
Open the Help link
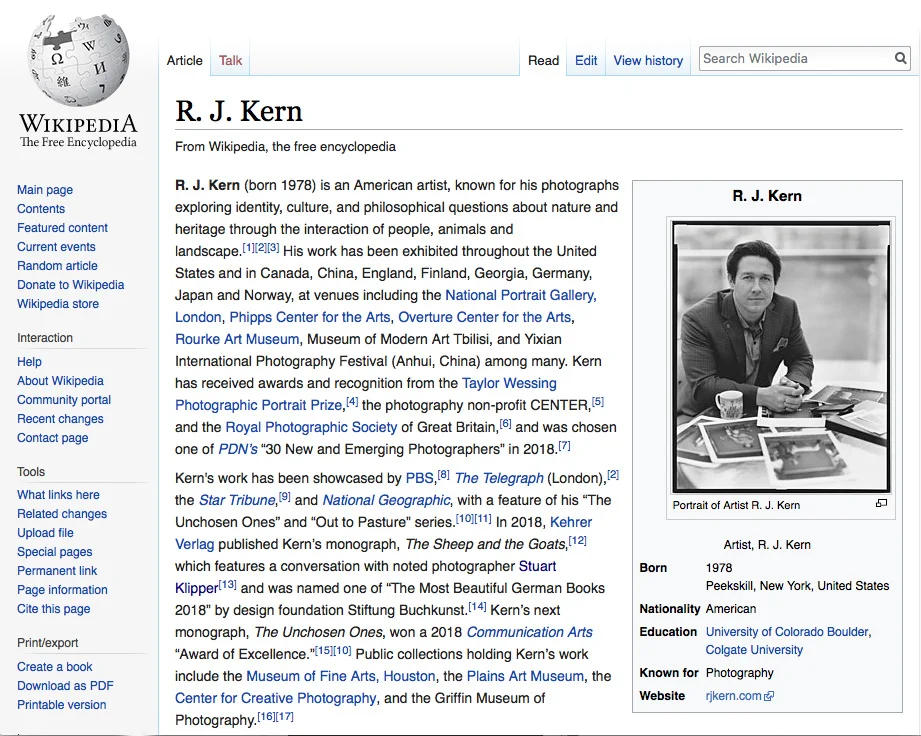29,362
